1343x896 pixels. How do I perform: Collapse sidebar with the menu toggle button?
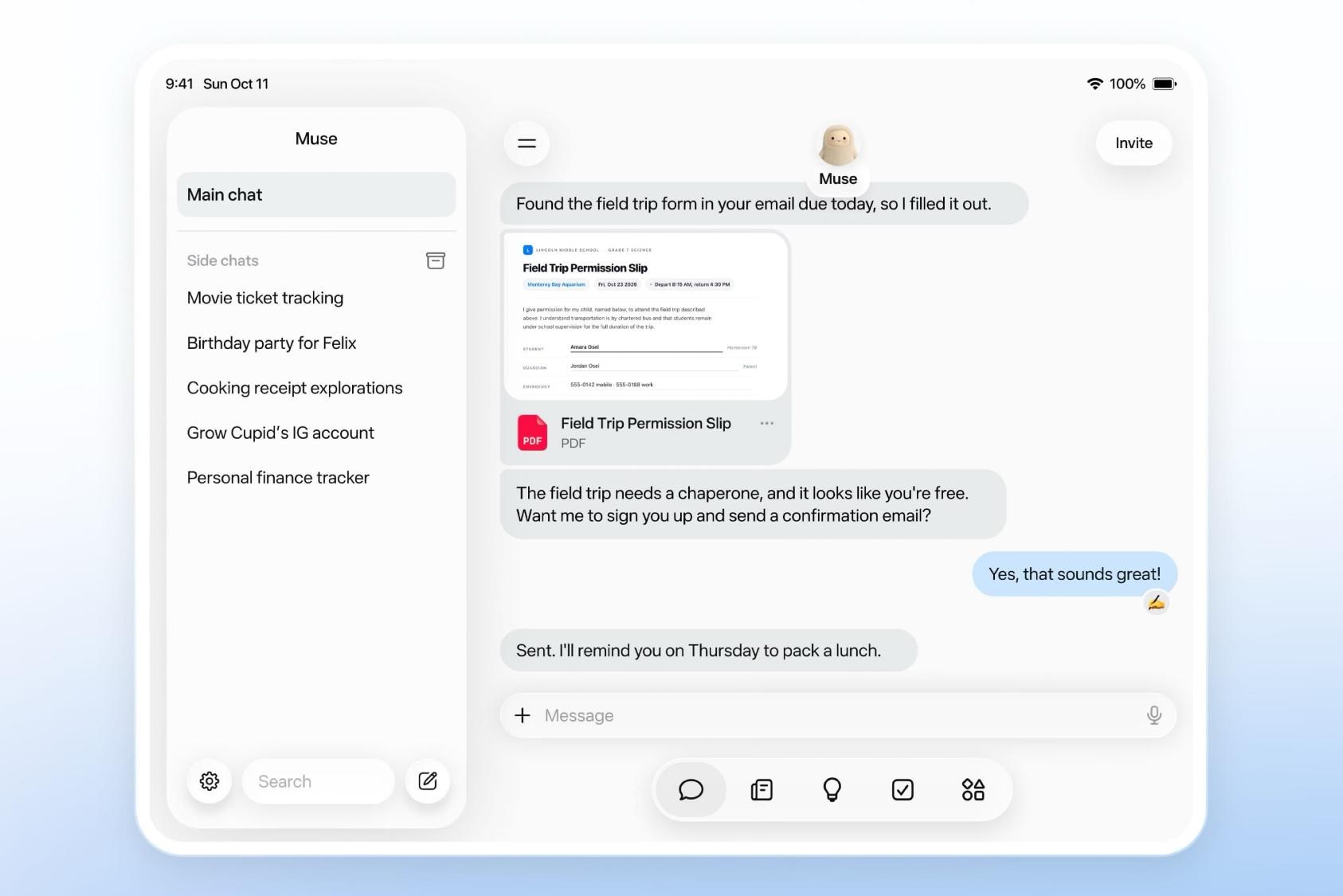click(527, 143)
